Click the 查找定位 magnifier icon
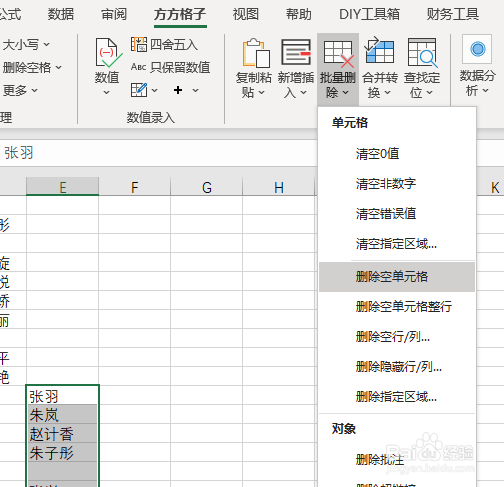 [x=423, y=53]
